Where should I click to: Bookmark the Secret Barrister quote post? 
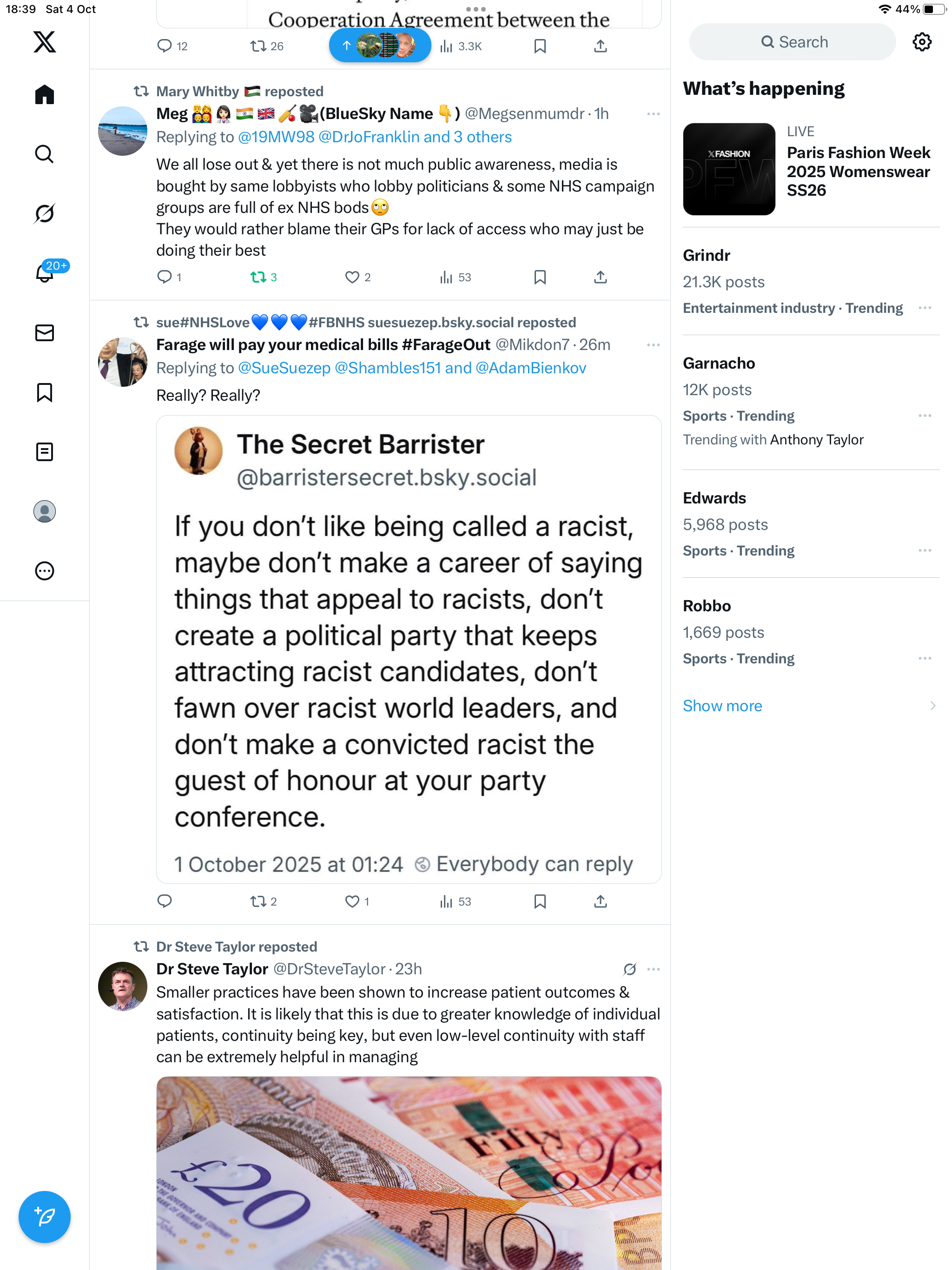[540, 901]
